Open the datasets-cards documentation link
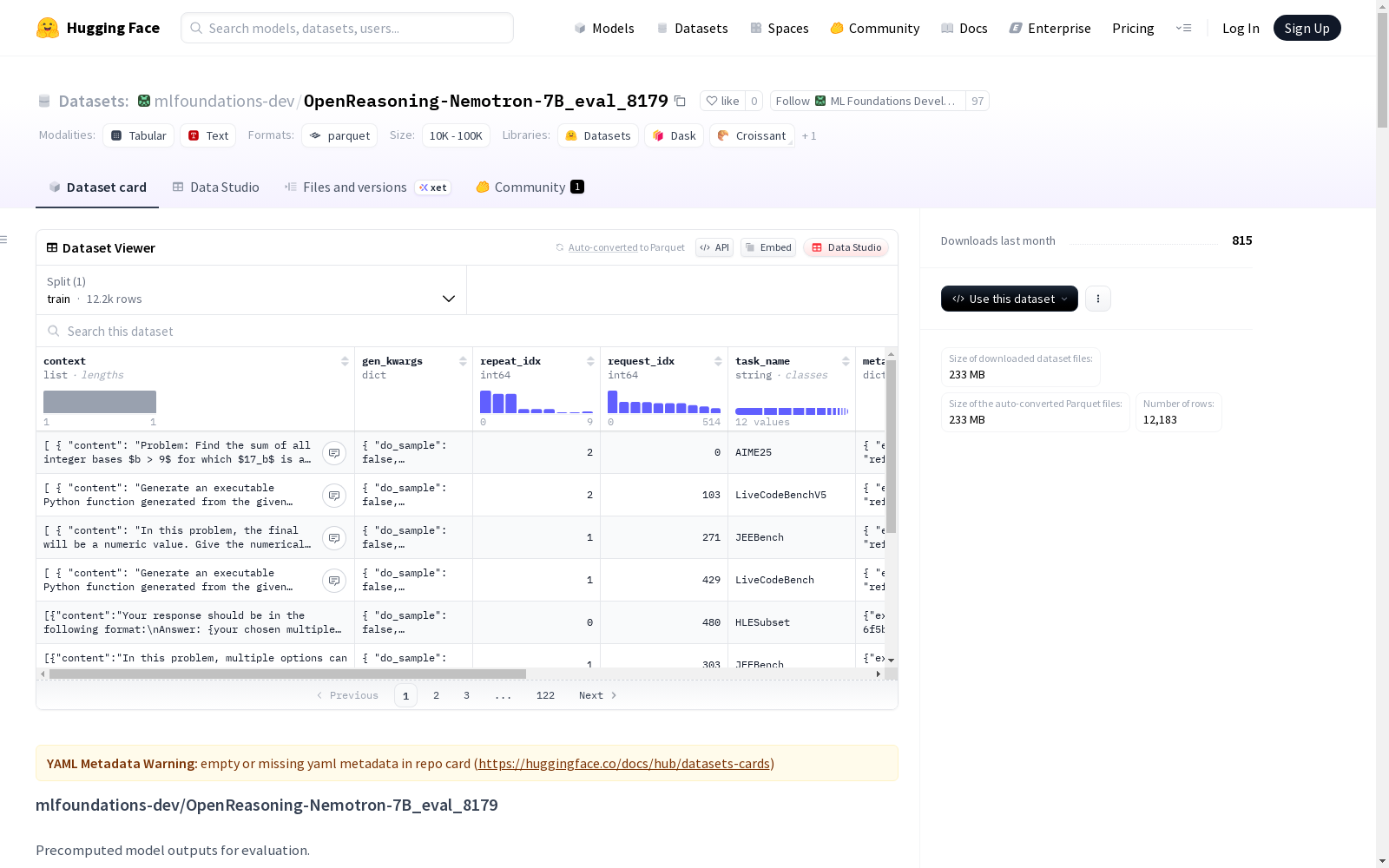 pos(624,764)
